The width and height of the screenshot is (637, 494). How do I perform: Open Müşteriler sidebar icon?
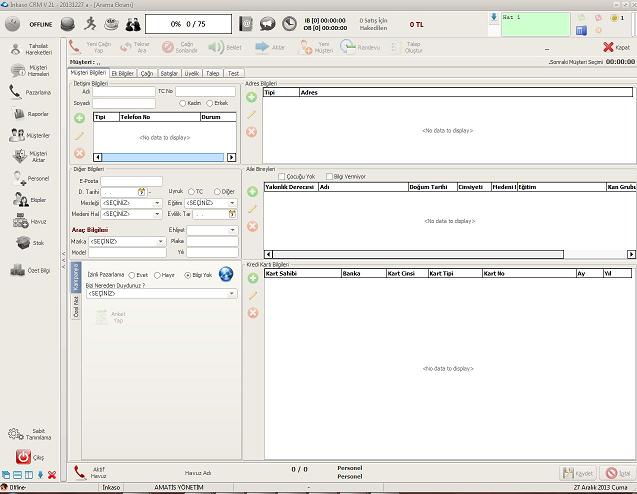[17, 135]
